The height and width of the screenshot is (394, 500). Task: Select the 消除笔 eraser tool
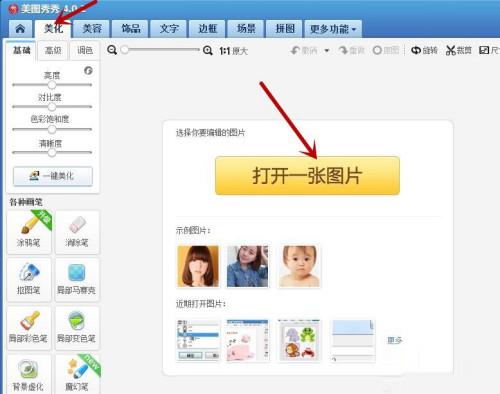point(77,232)
